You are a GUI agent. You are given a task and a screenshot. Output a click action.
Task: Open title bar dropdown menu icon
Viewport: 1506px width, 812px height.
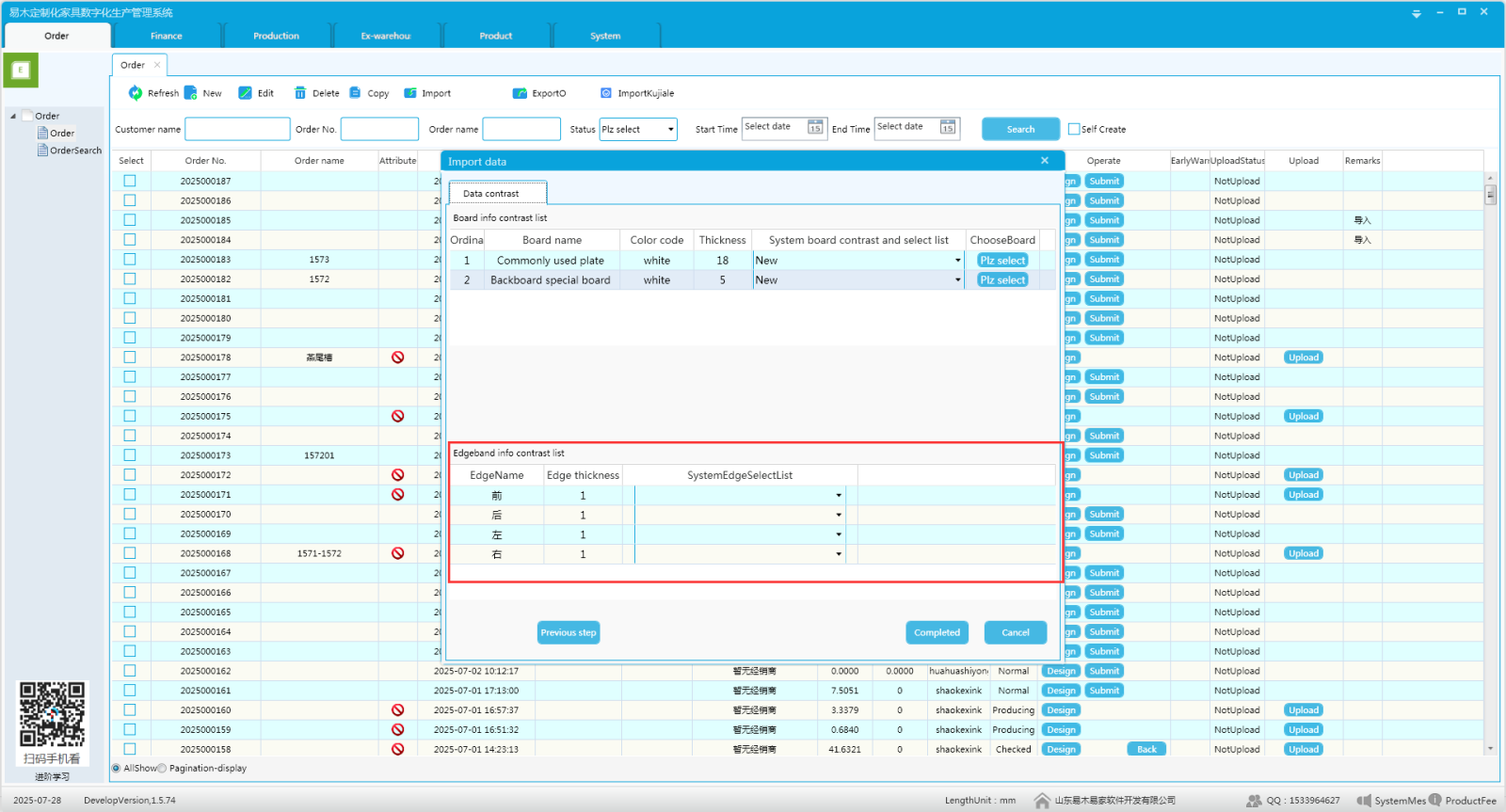click(1417, 13)
